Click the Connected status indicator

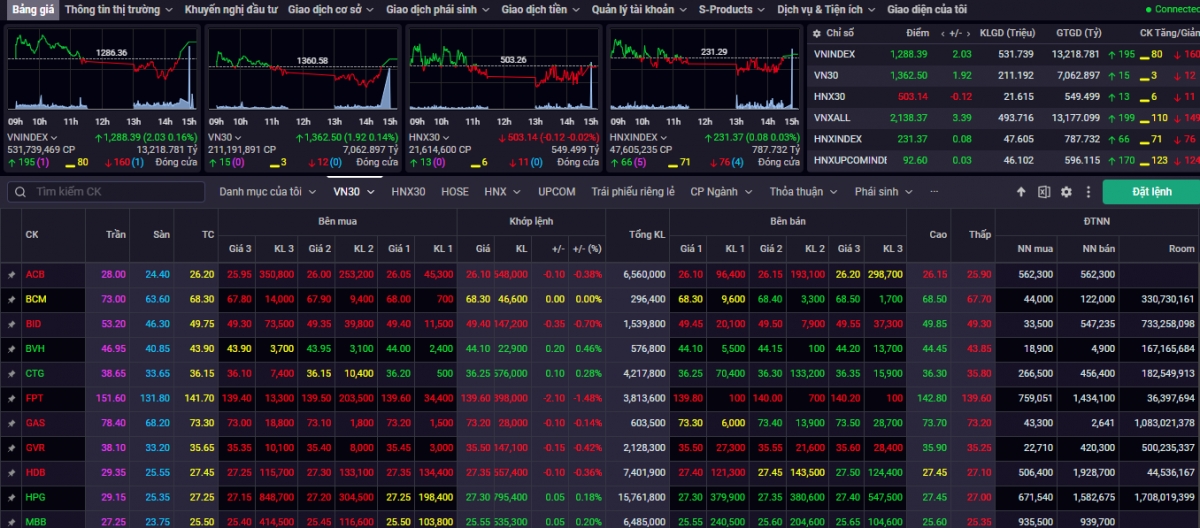1171,9
